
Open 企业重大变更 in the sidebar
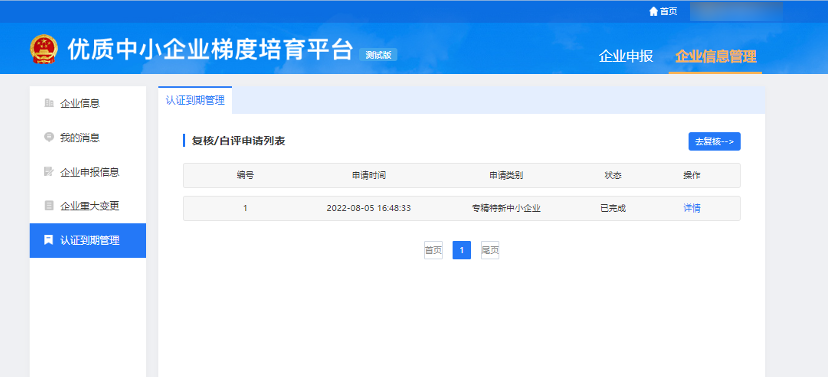[x=88, y=206]
